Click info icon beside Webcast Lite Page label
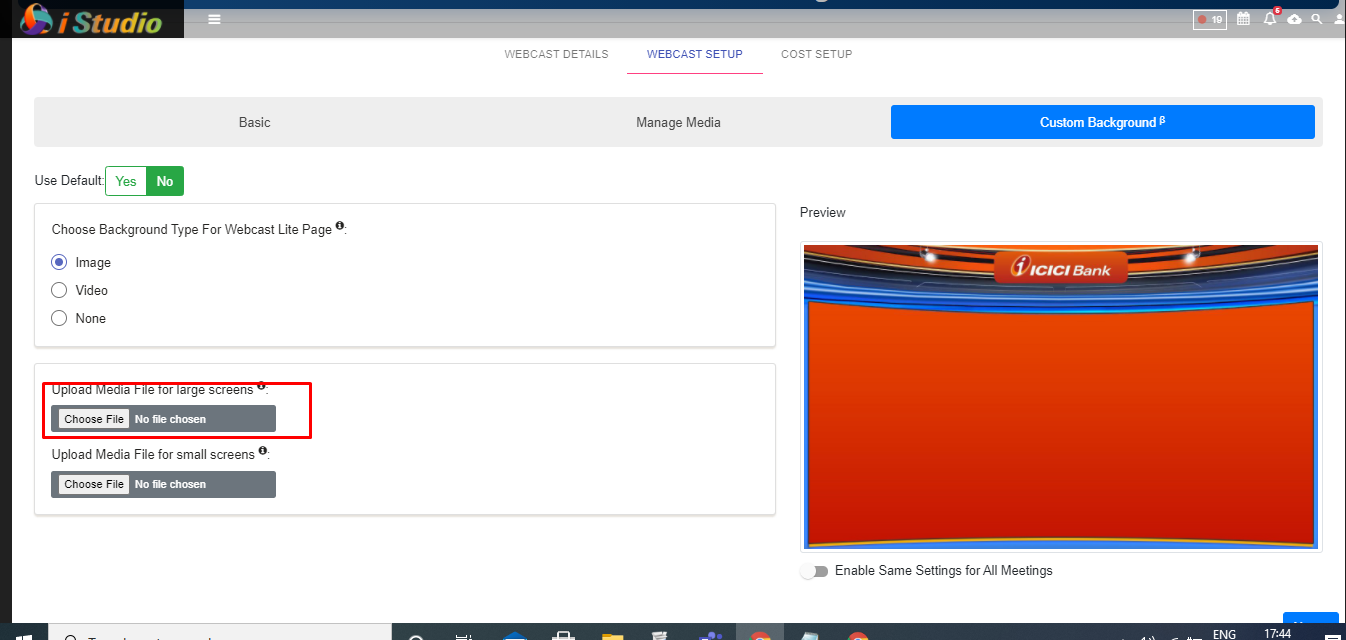 pyautogui.click(x=340, y=226)
